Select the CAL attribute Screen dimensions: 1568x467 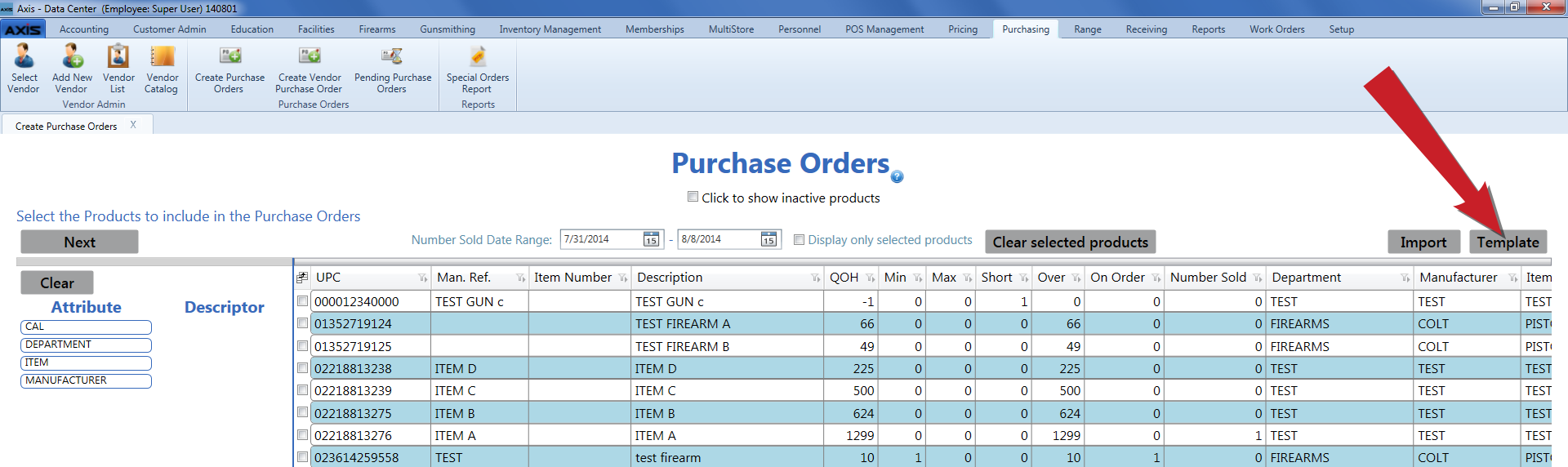[86, 327]
